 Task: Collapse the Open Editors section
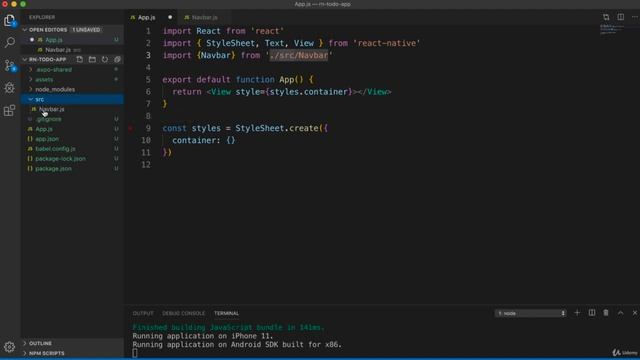(25, 30)
